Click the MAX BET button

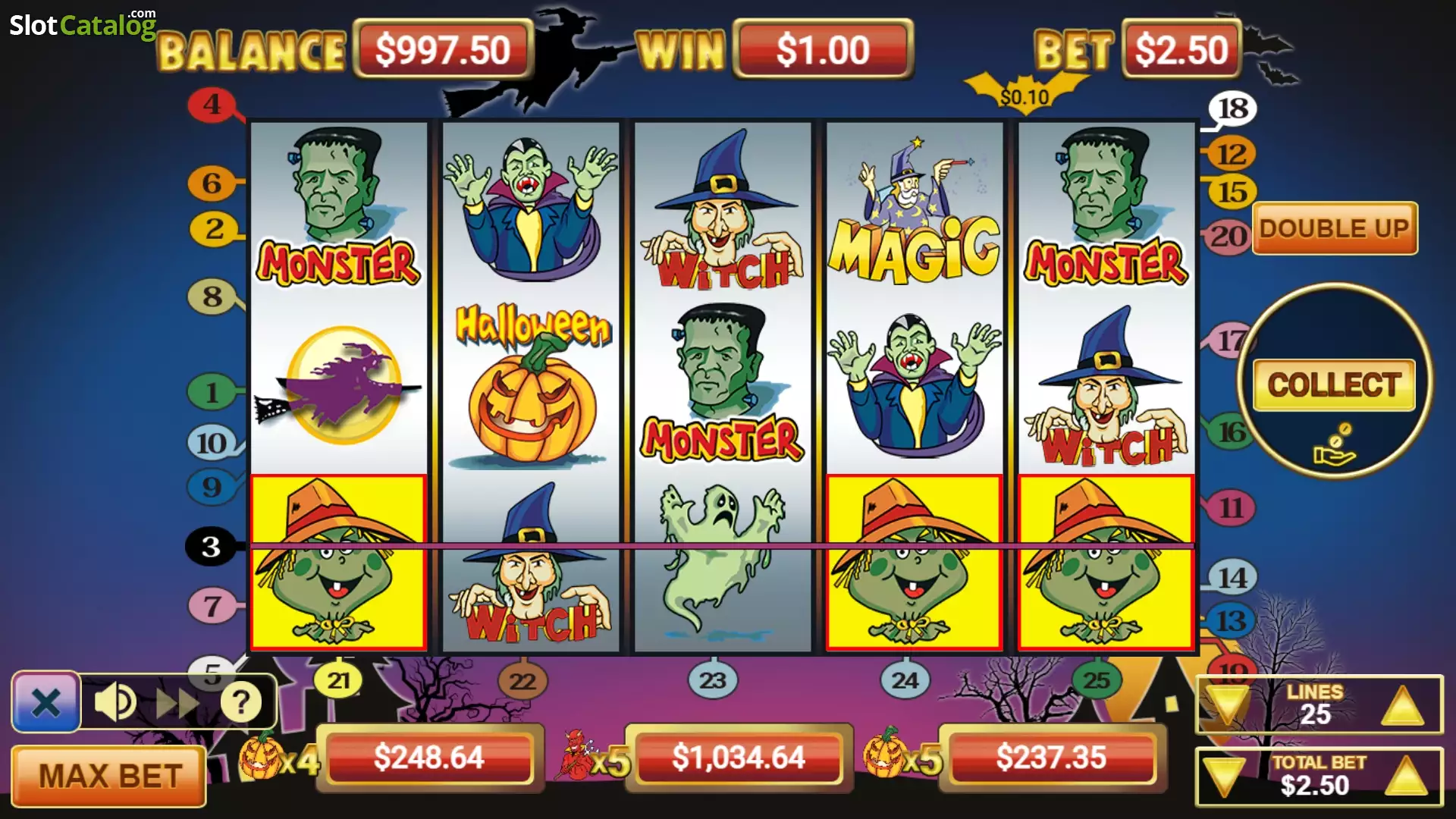[x=109, y=776]
